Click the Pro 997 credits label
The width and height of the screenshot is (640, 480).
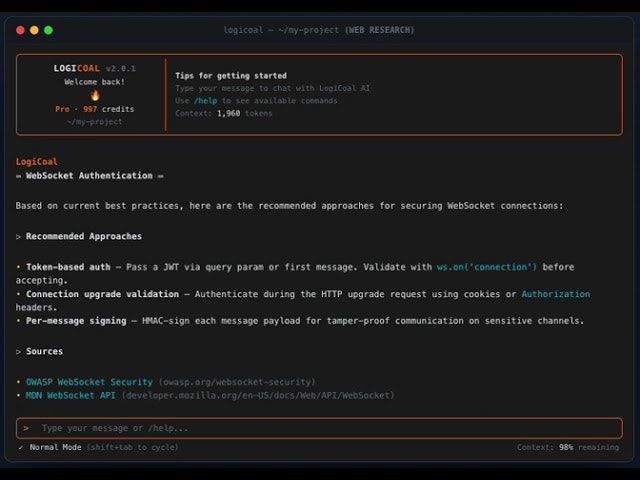[x=95, y=109]
